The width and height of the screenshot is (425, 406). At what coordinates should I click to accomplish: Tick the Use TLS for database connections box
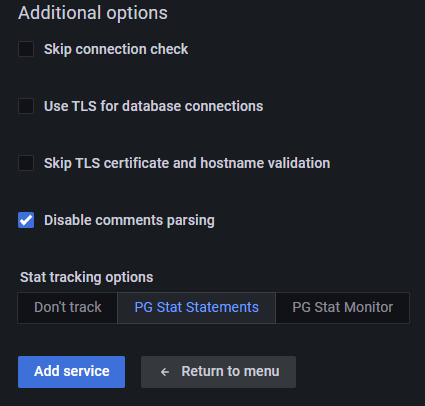pos(26,106)
